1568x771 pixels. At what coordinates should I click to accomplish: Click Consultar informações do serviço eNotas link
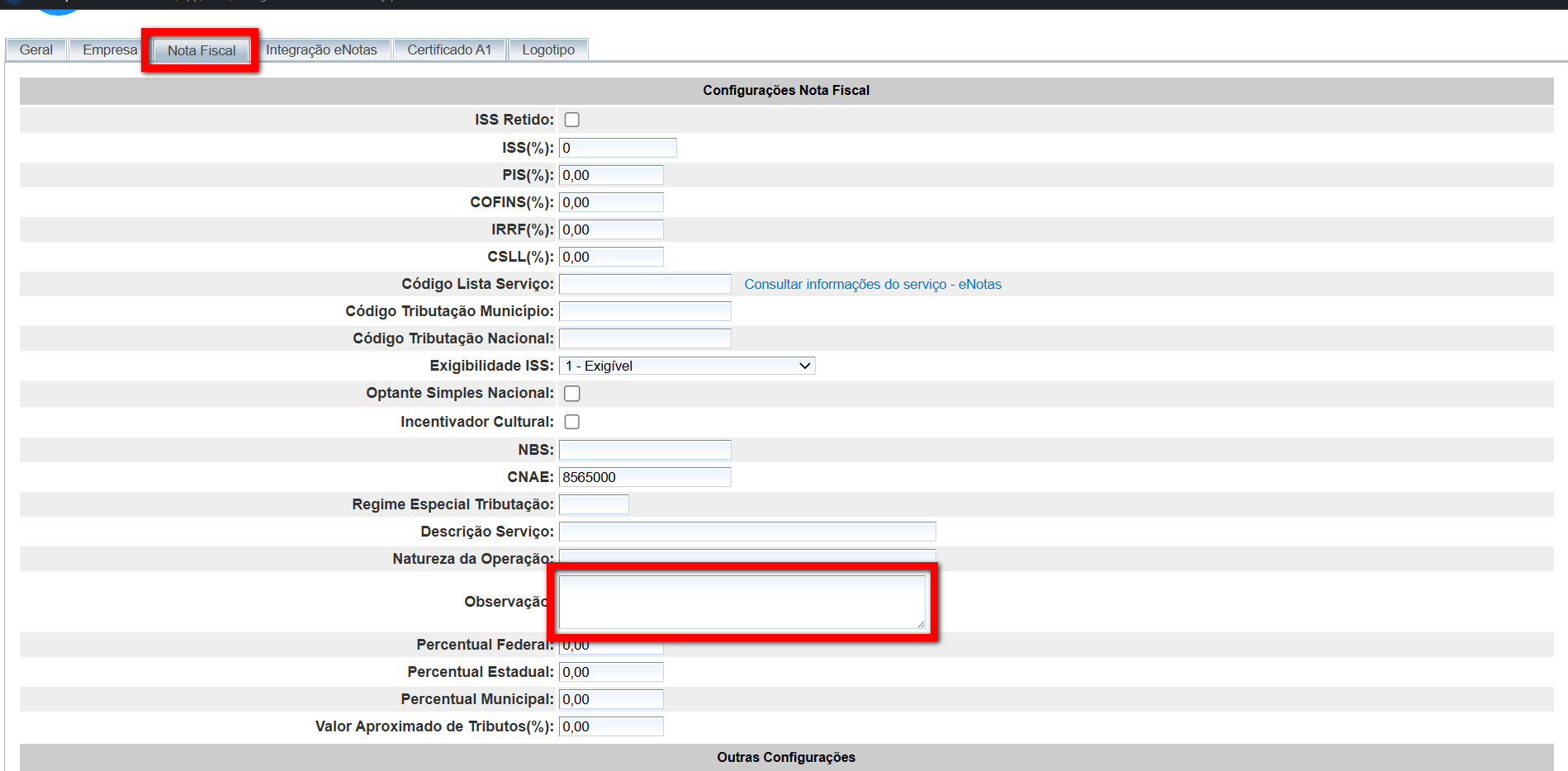point(873,284)
